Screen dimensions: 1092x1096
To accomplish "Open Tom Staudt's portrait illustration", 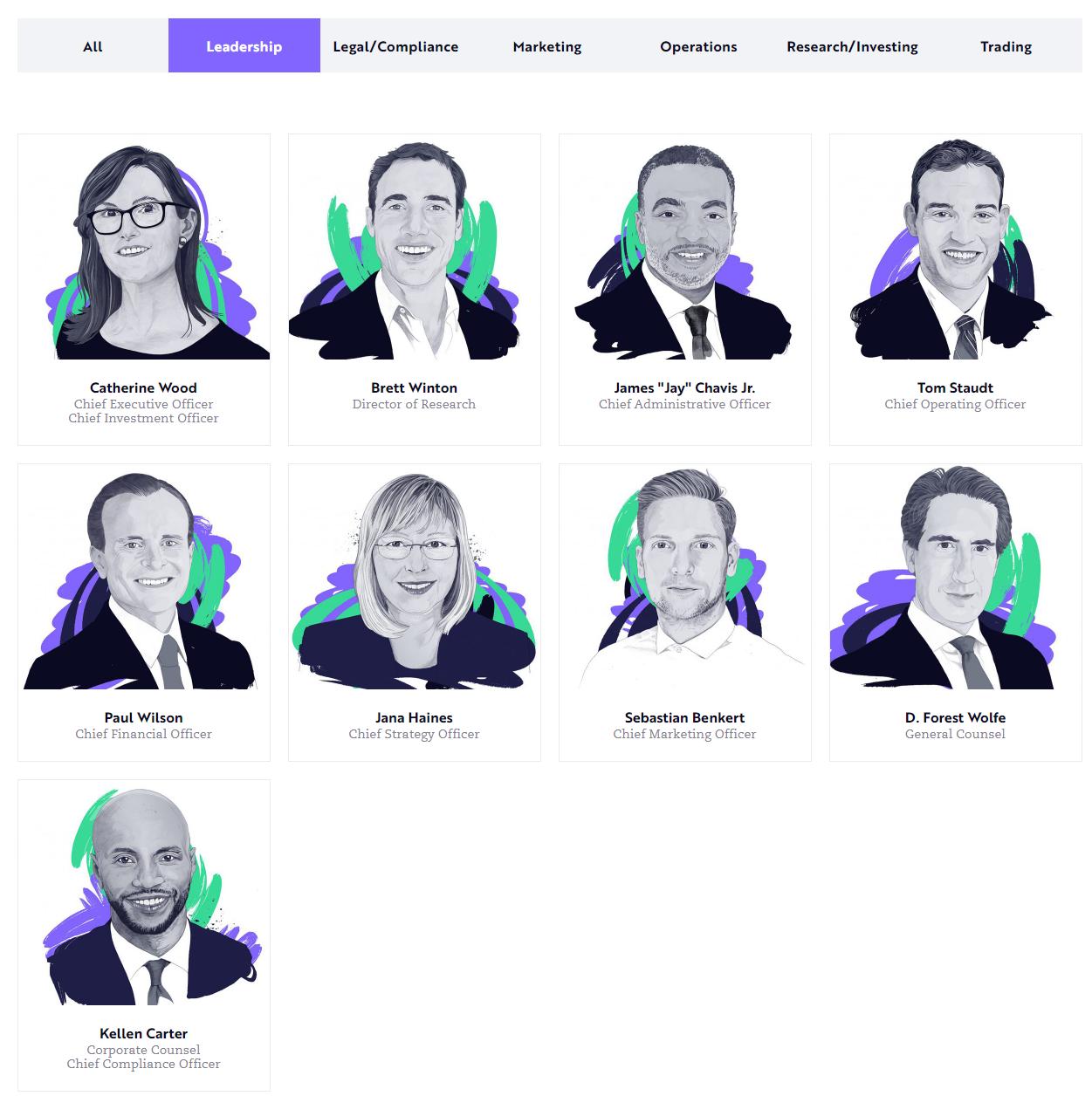I will click(x=956, y=248).
